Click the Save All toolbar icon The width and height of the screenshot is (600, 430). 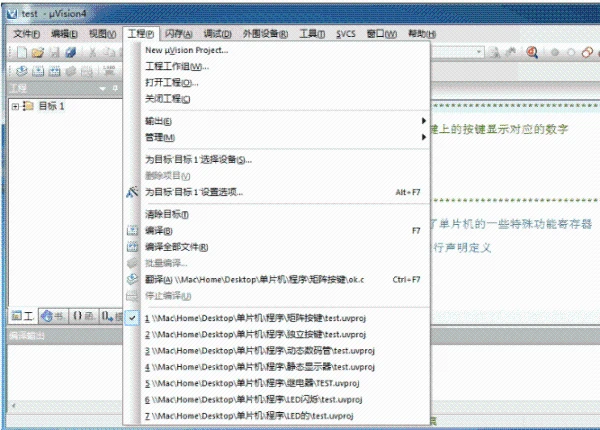coord(71,52)
